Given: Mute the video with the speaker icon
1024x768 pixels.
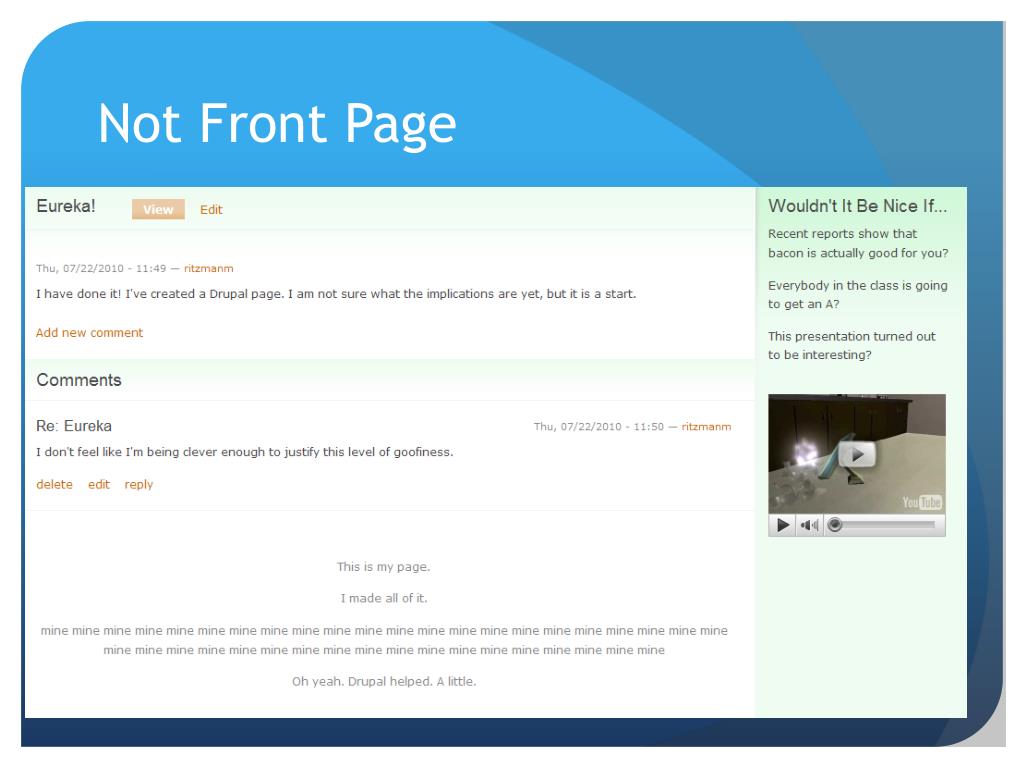Looking at the screenshot, I should (810, 525).
